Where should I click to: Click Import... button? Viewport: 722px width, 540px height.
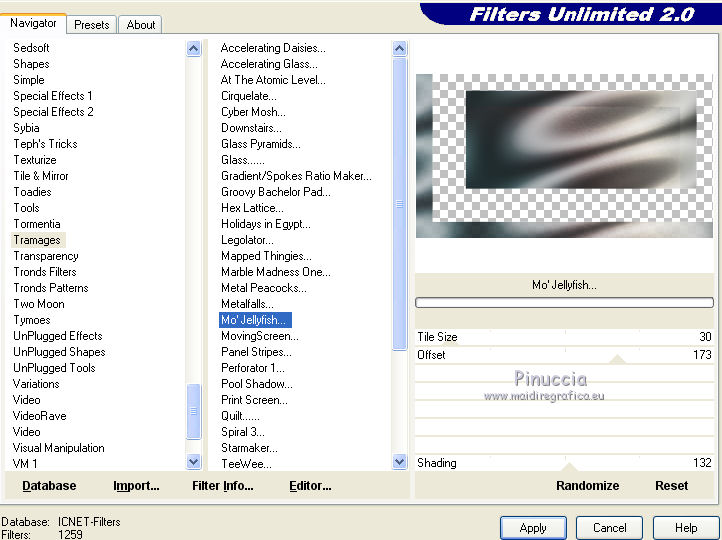[136, 486]
